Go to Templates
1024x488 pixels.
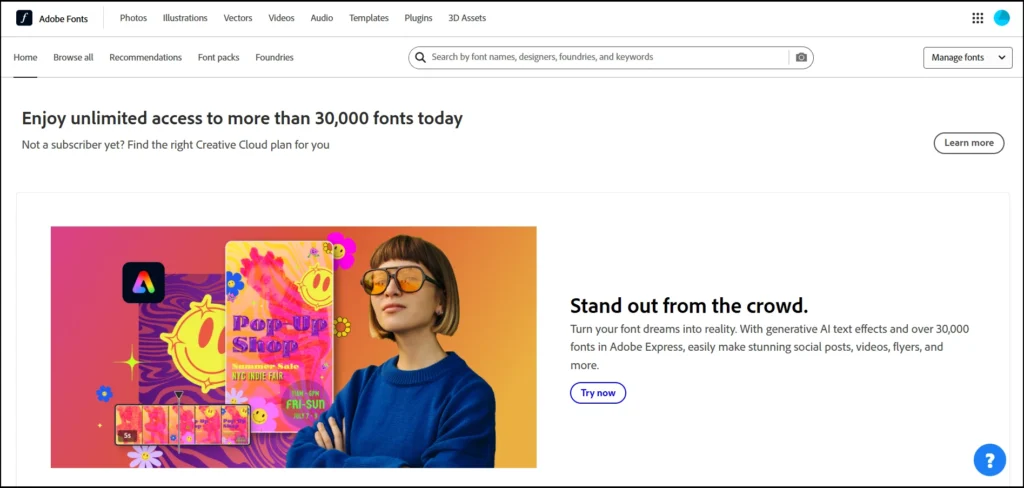[x=369, y=18]
